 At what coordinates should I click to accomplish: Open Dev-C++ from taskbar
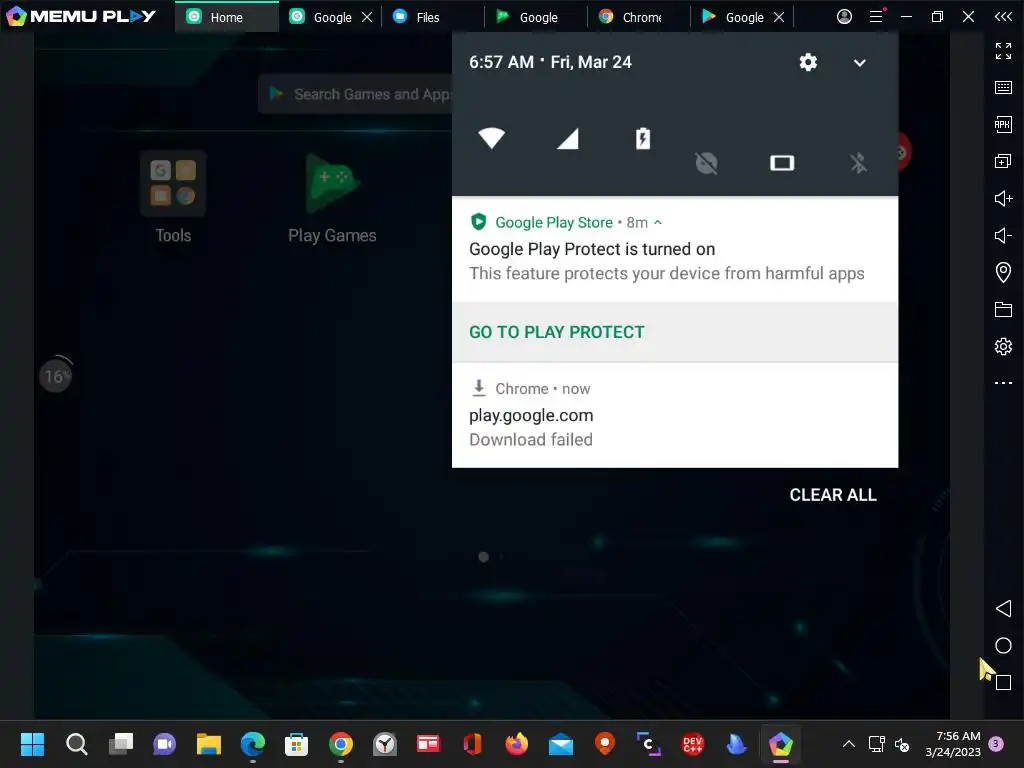pyautogui.click(x=692, y=744)
